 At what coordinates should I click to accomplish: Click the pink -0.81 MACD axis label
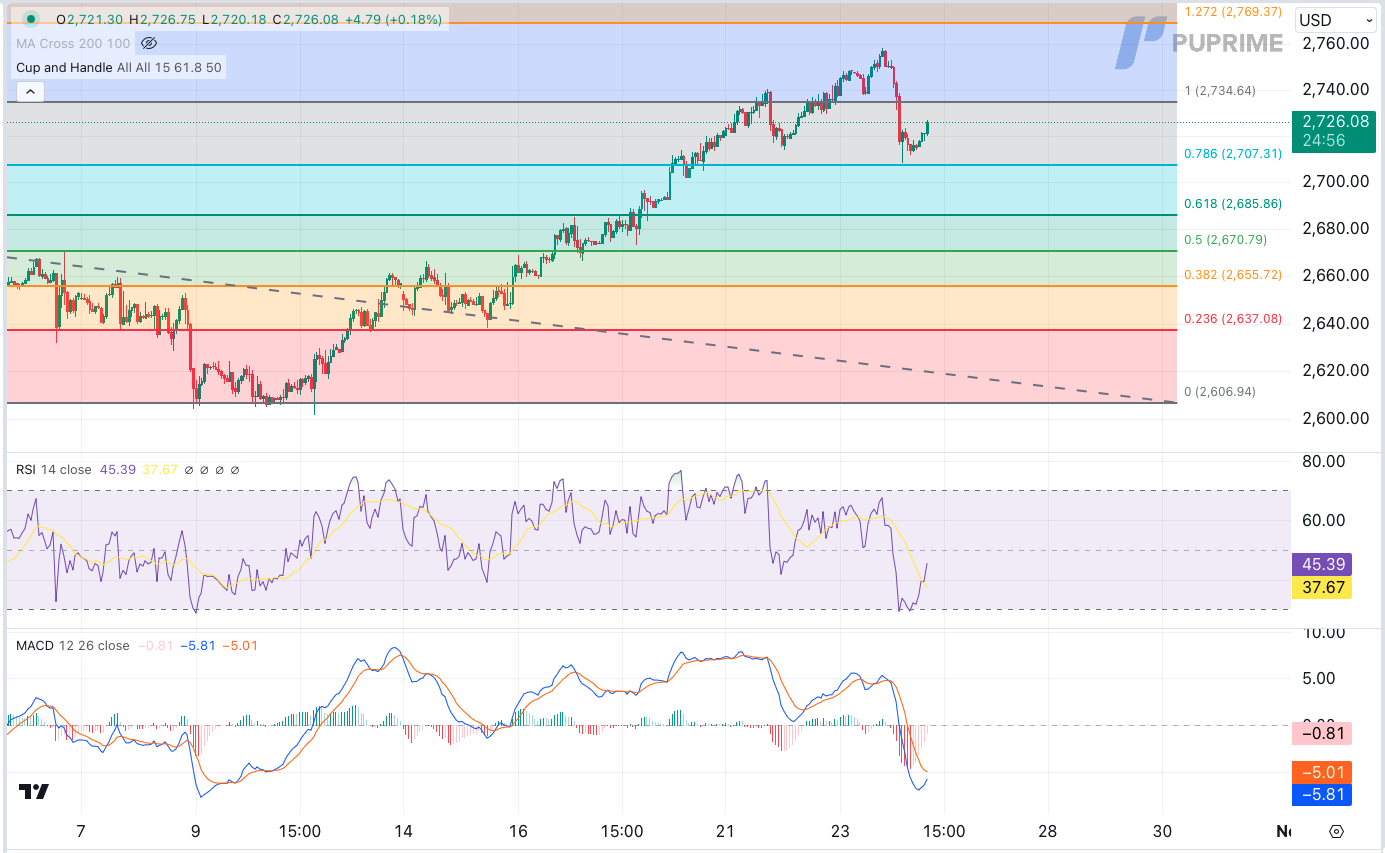(1322, 733)
